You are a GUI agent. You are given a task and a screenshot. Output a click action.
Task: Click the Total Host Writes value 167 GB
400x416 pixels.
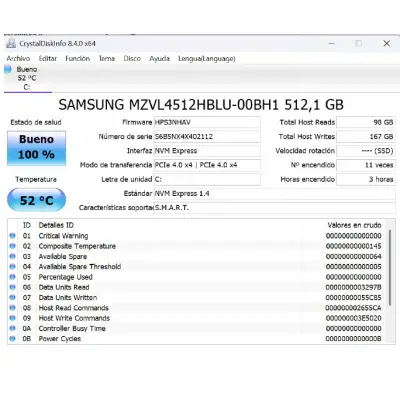pos(366,137)
